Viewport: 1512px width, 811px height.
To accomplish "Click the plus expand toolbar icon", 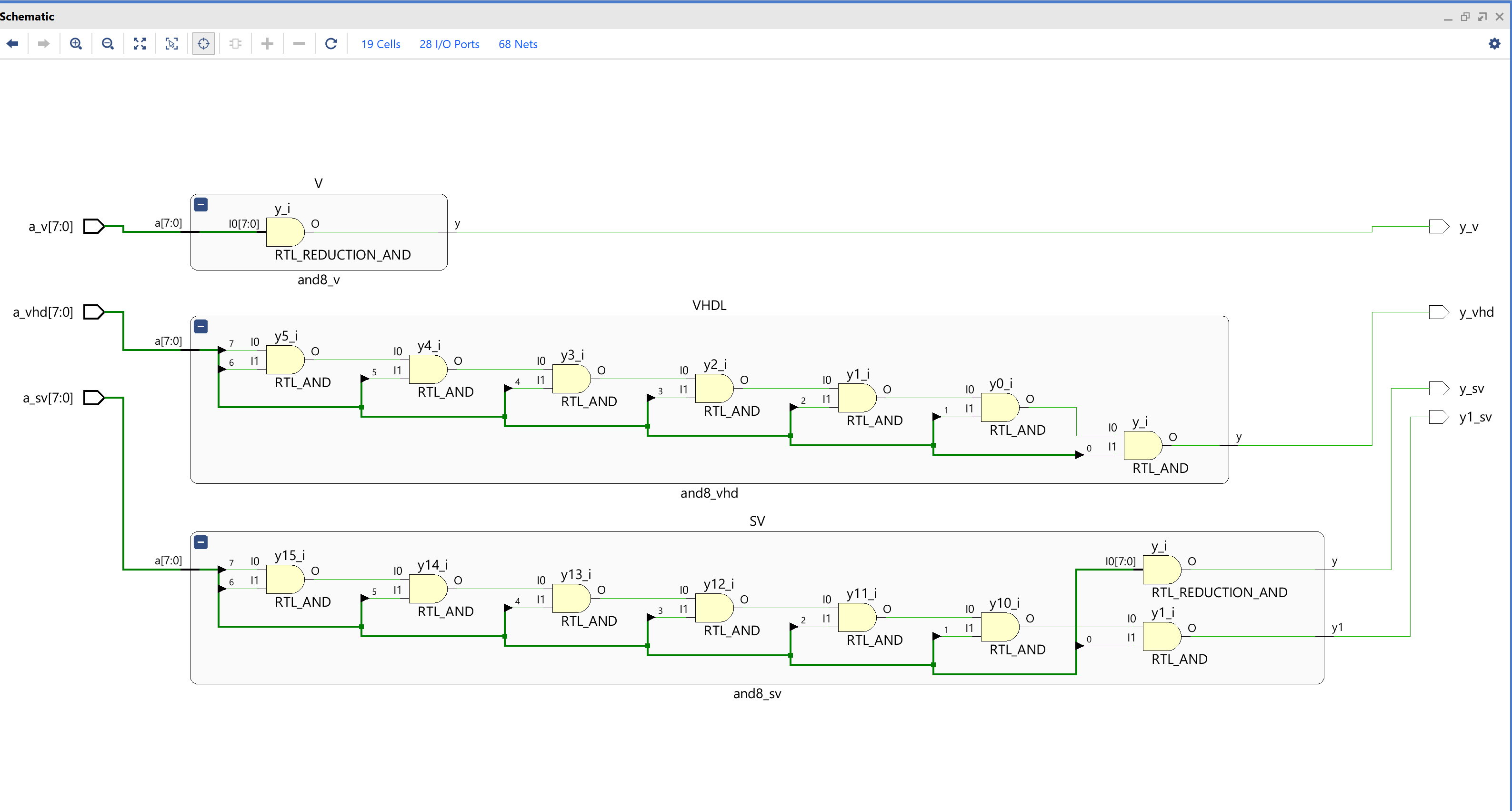I will pyautogui.click(x=268, y=44).
